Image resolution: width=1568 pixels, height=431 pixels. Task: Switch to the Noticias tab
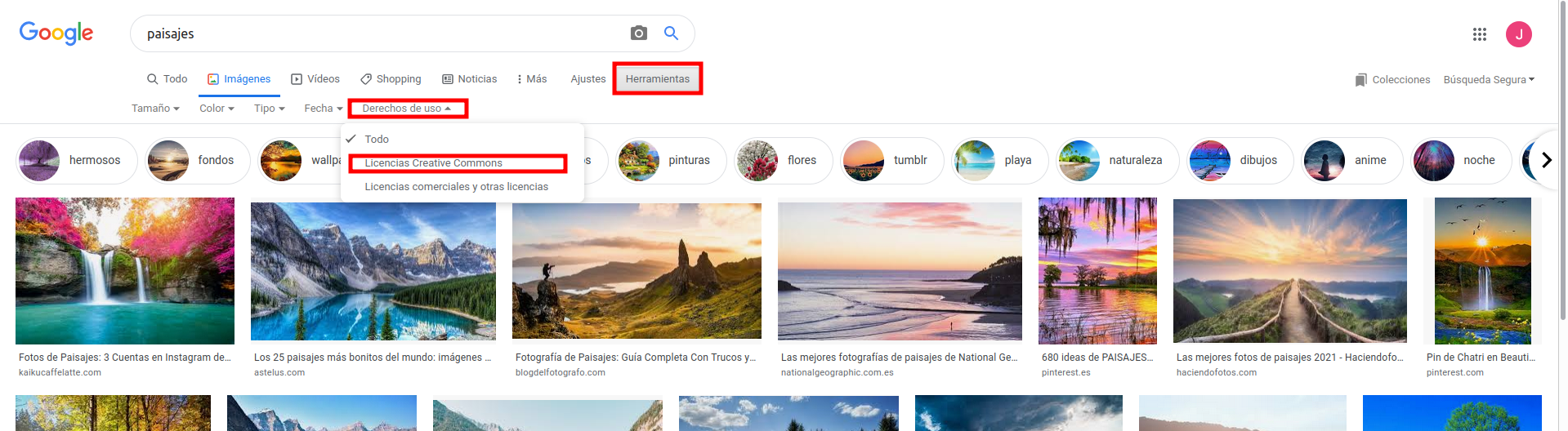pos(469,79)
